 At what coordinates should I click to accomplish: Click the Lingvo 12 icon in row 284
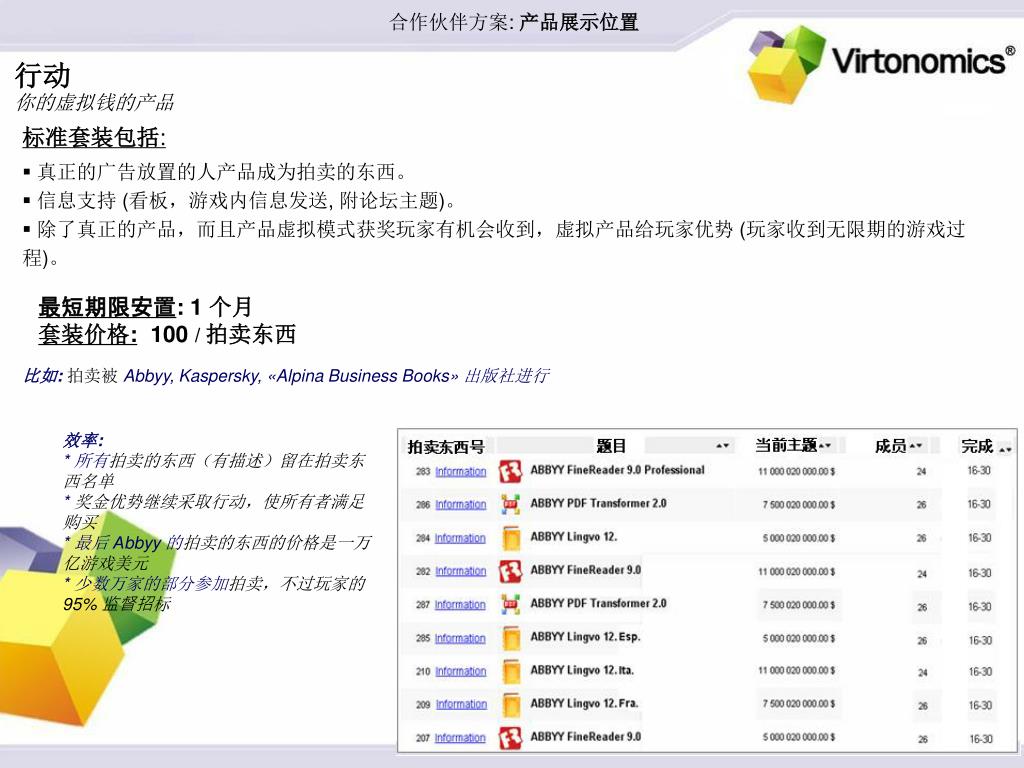(x=511, y=537)
